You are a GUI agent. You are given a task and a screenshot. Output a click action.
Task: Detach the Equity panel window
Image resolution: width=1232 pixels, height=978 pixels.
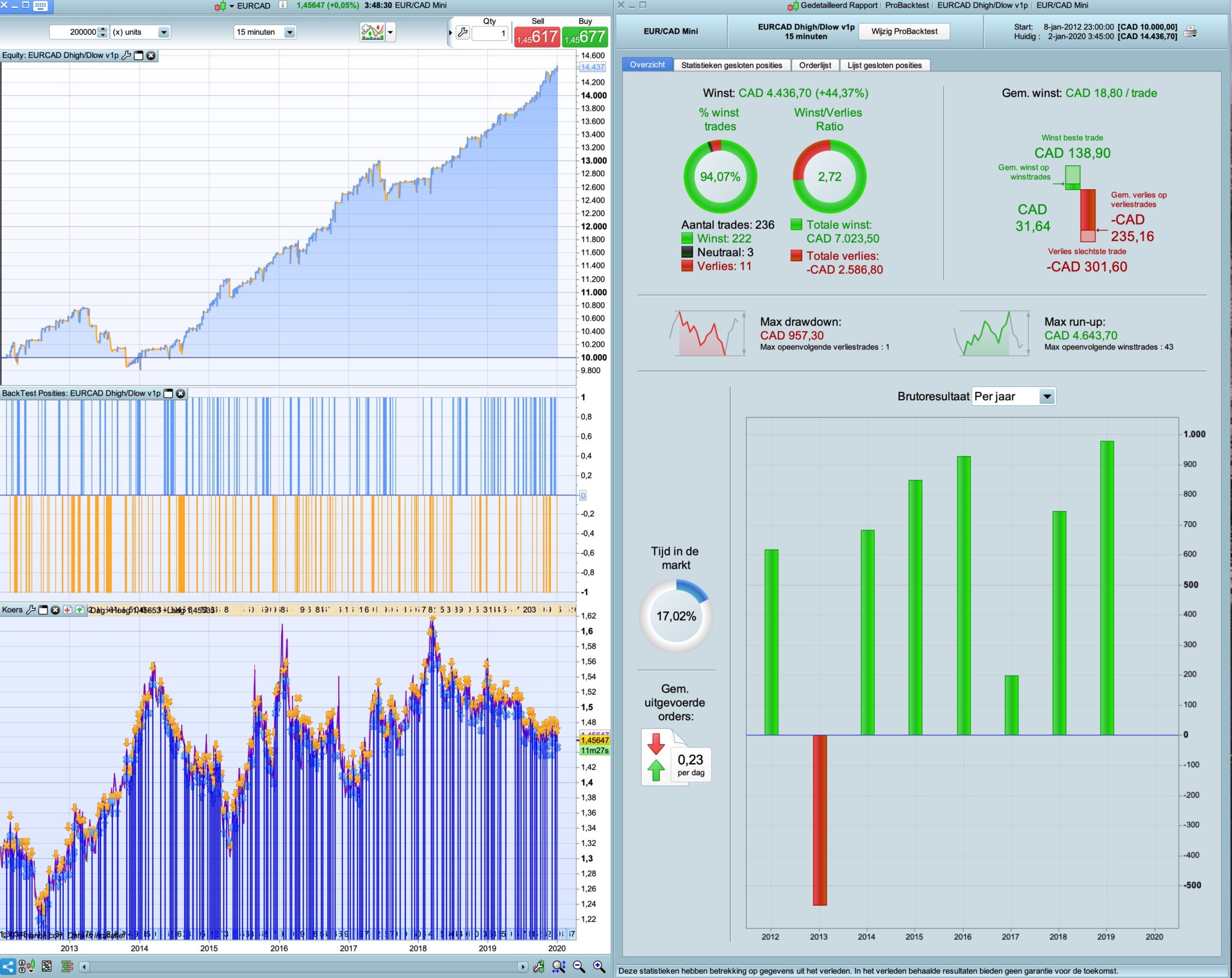click(139, 55)
